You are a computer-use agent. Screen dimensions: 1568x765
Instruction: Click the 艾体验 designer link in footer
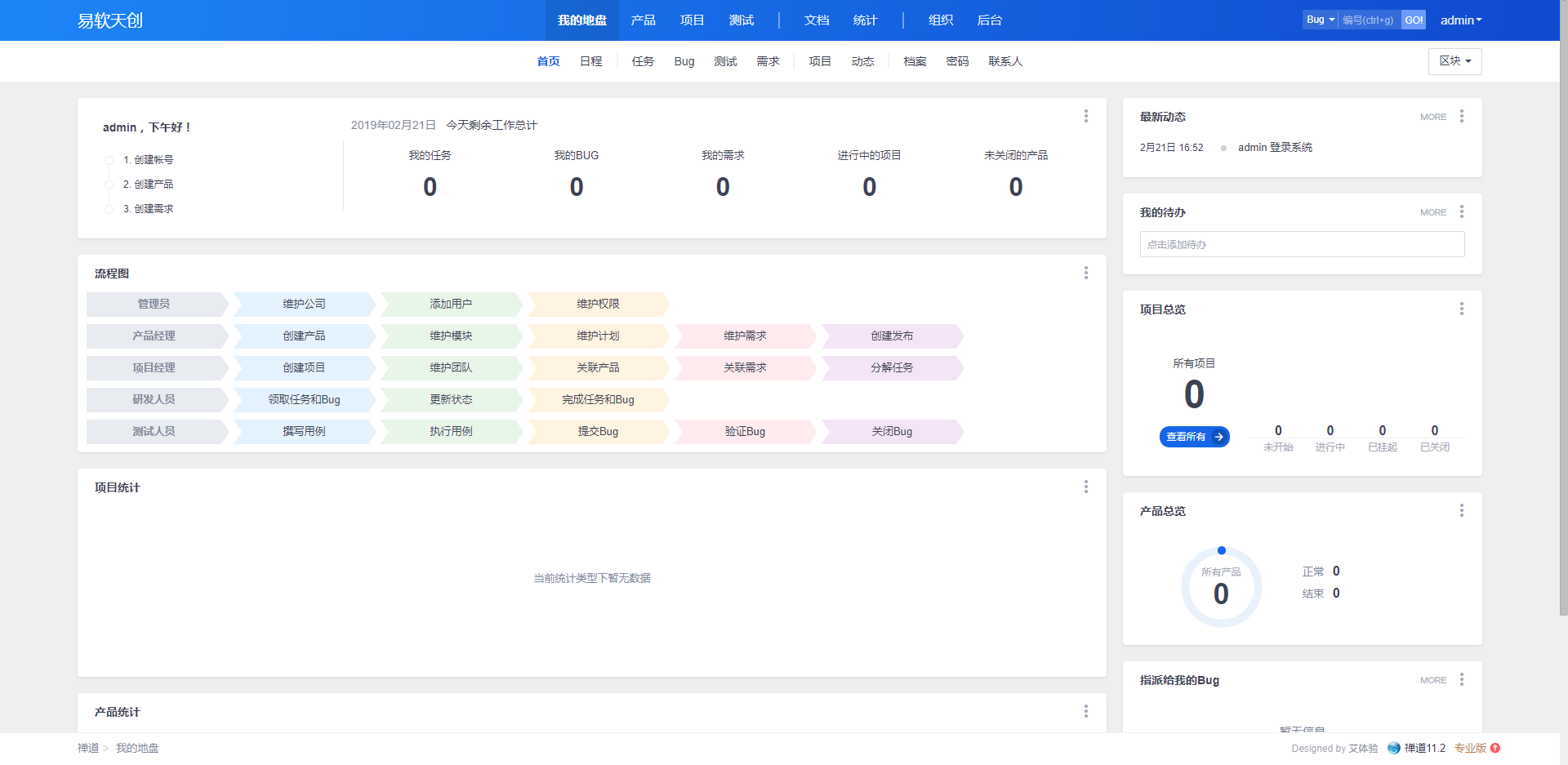[1363, 748]
